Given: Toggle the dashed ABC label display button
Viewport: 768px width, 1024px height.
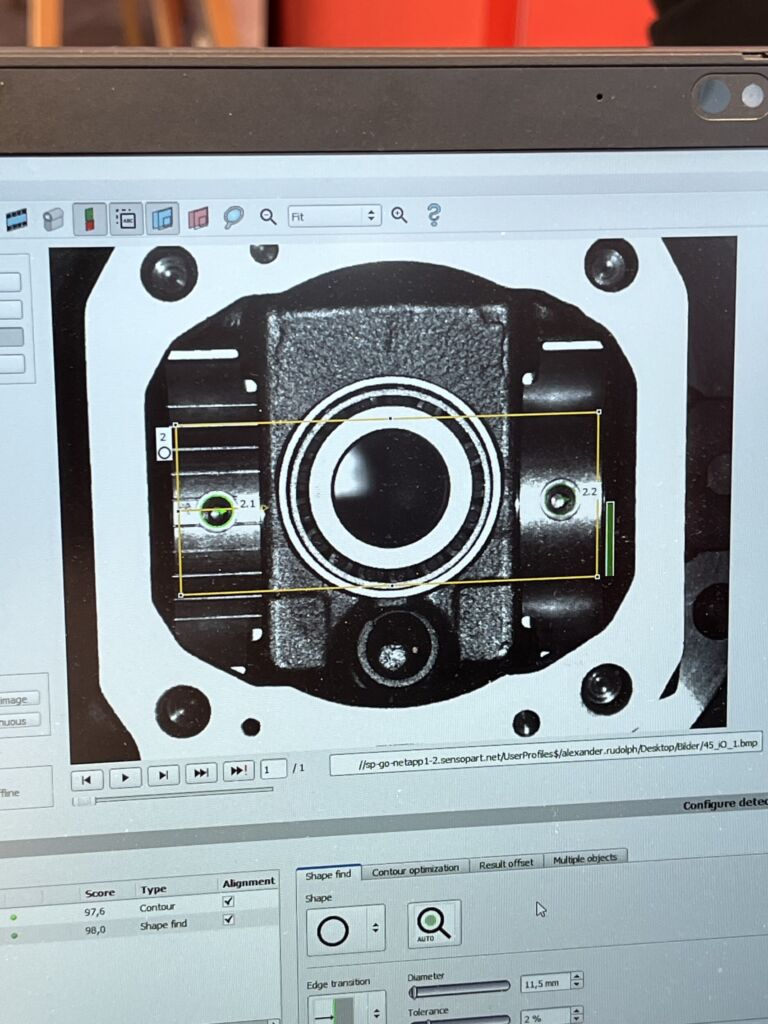Looking at the screenshot, I should tap(126, 218).
